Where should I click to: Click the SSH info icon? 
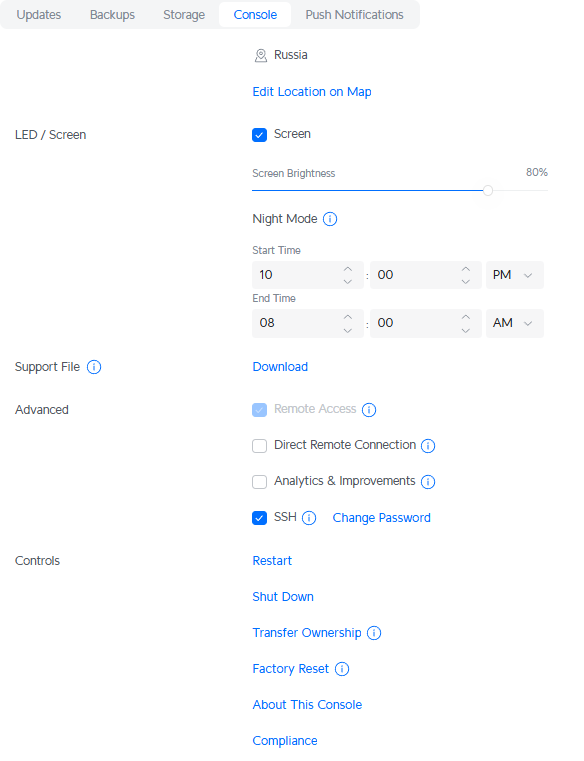tap(309, 518)
